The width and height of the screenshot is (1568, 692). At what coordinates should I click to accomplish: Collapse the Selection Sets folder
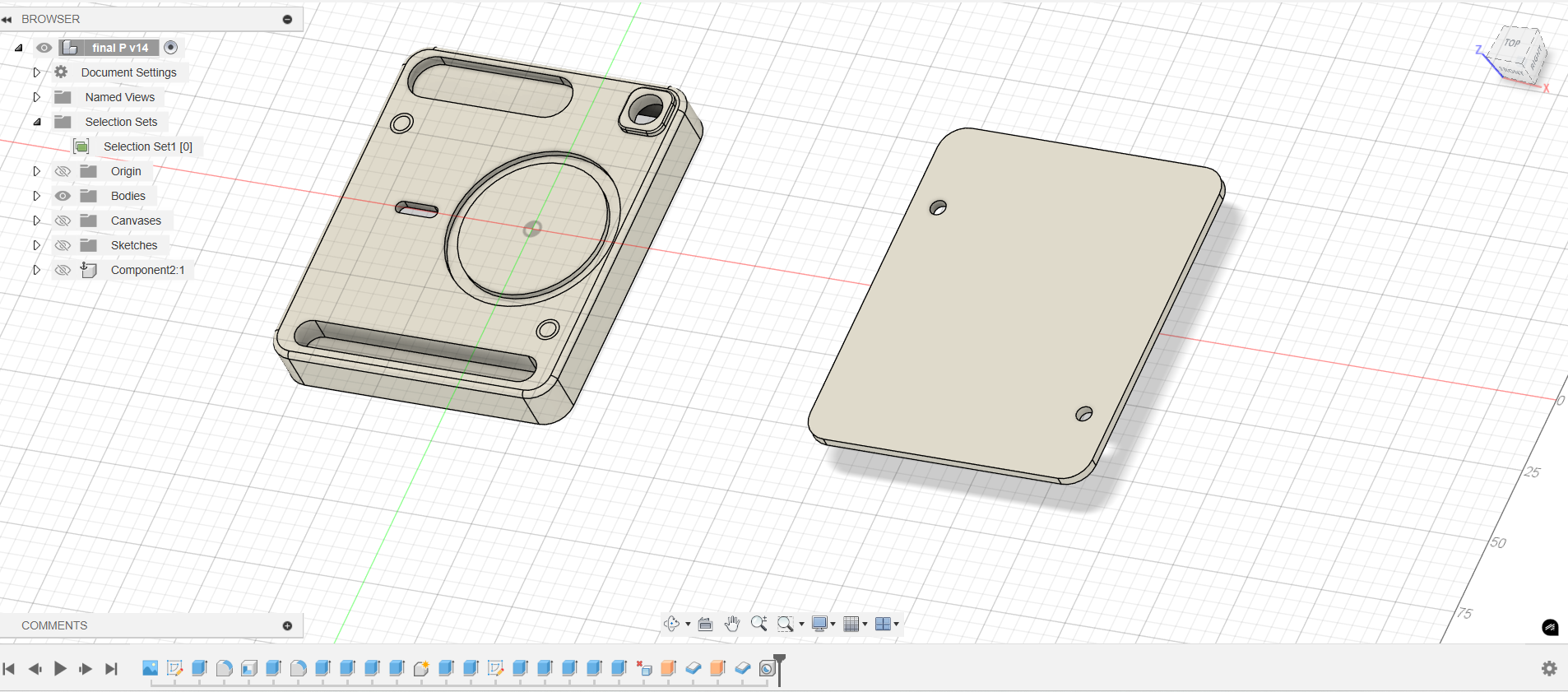[x=36, y=122]
